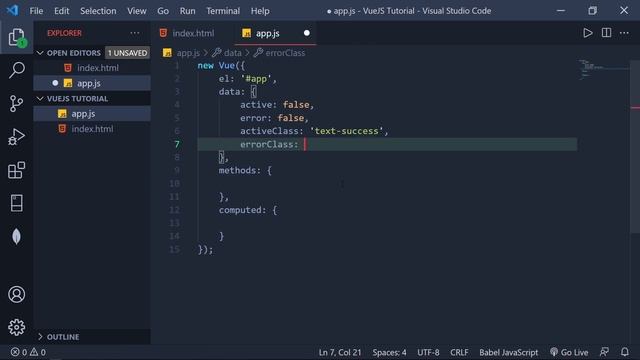Click the 1 Unsaved badge

(127, 53)
